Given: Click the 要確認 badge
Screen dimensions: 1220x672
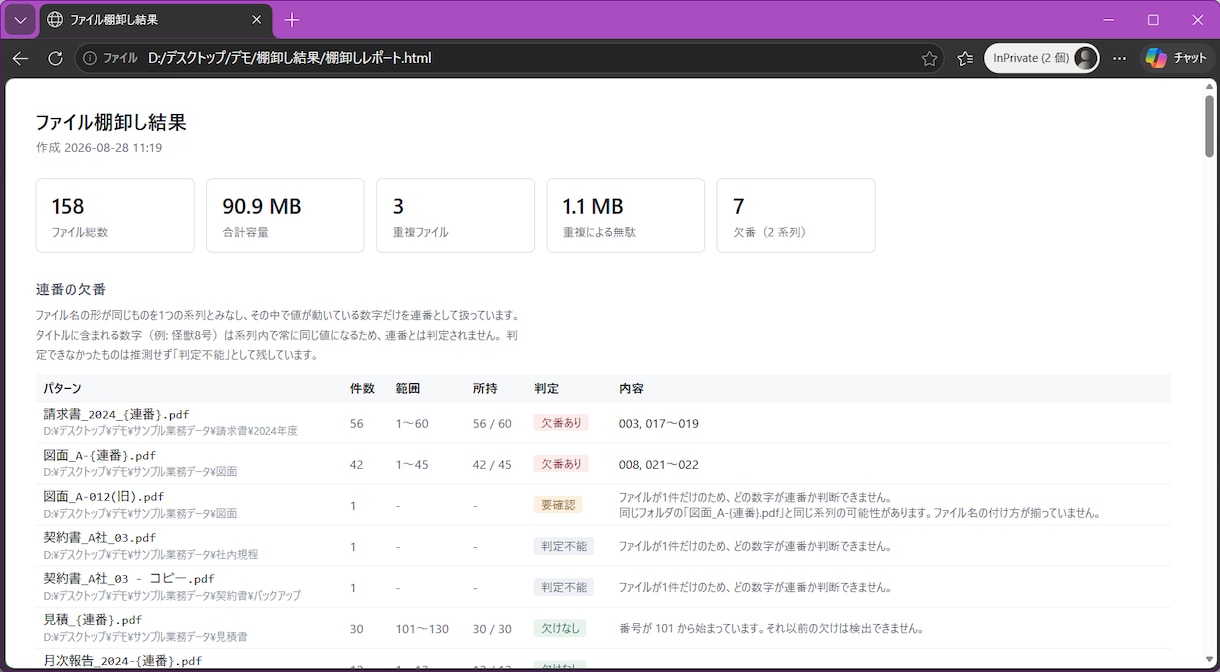Looking at the screenshot, I should point(558,505).
